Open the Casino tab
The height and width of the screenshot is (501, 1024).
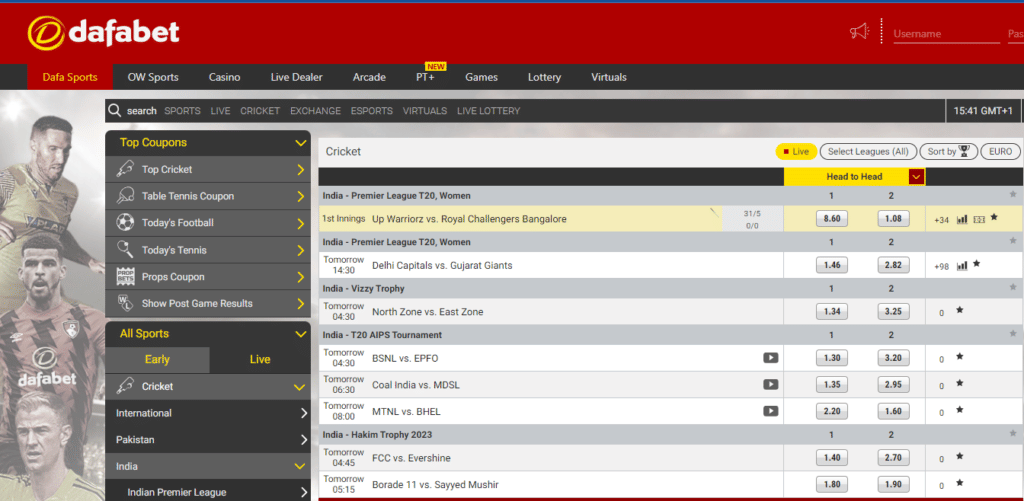(x=225, y=77)
